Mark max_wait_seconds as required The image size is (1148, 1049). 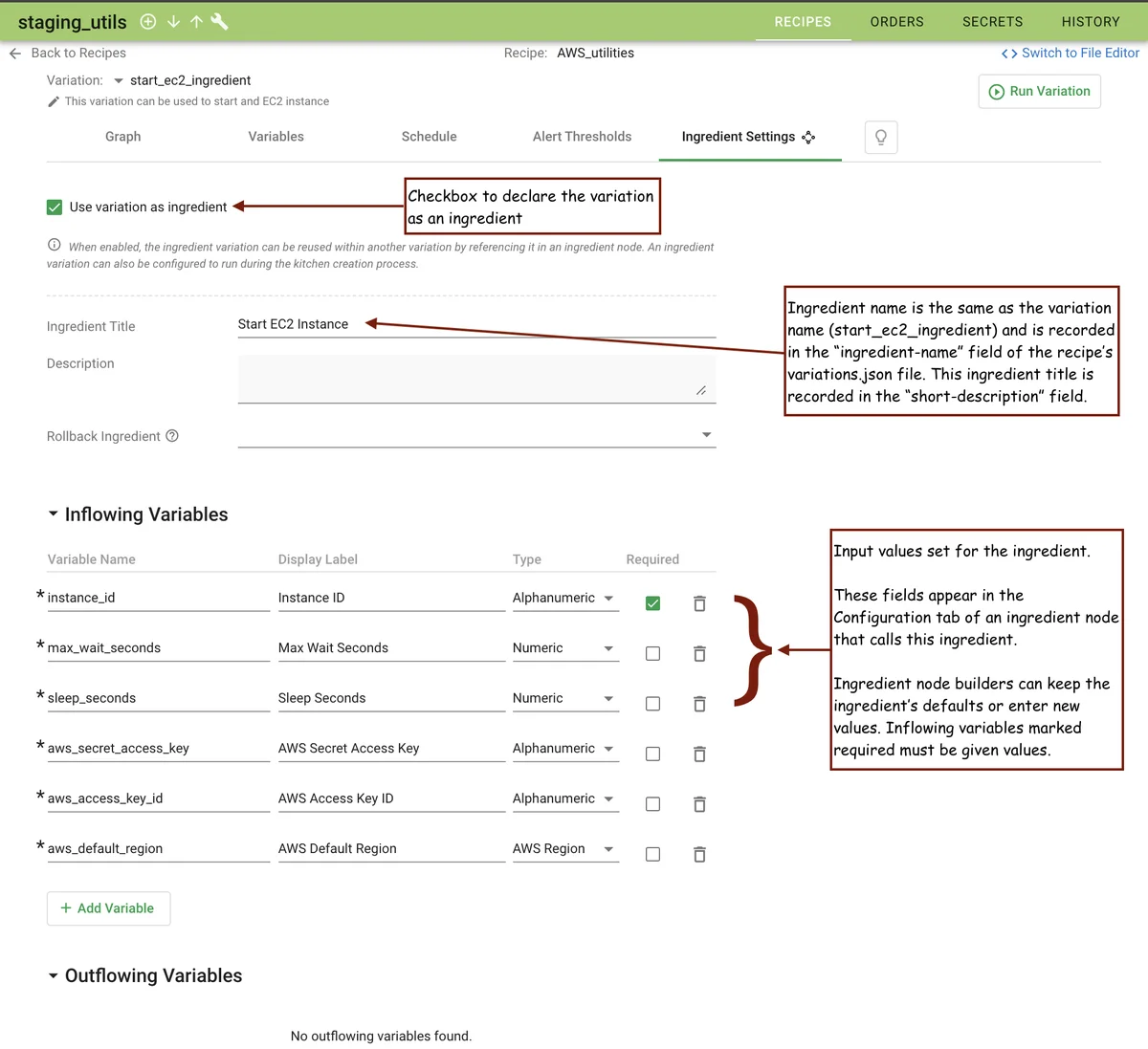tap(652, 654)
